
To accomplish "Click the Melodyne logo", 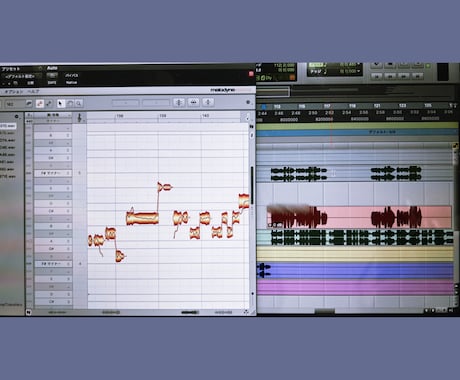I will 223,90.
